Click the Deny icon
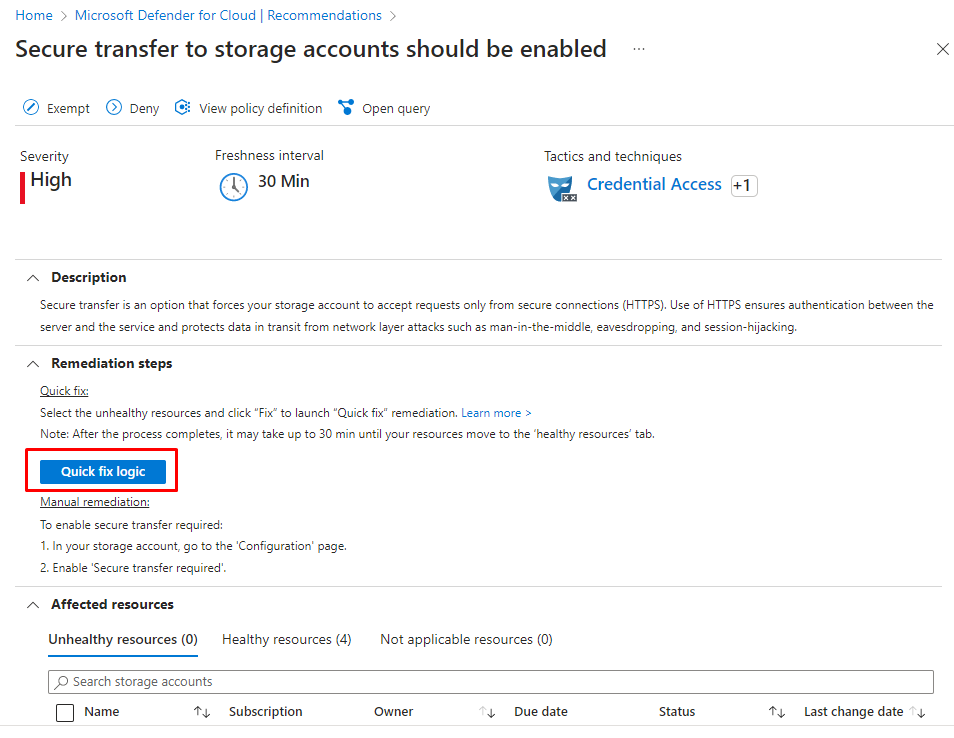 [x=114, y=108]
